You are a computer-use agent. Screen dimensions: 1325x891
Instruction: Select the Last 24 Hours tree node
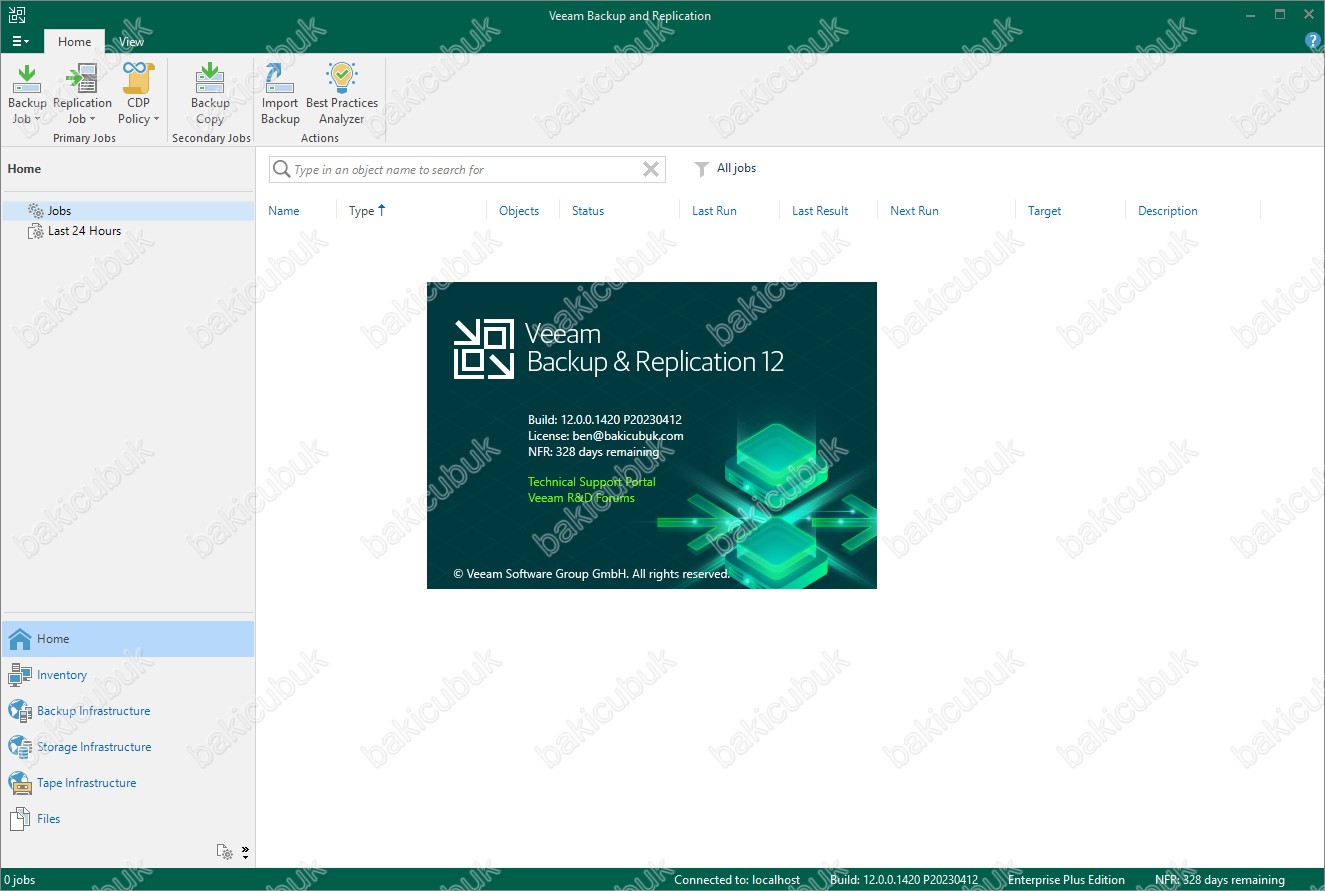(x=84, y=231)
